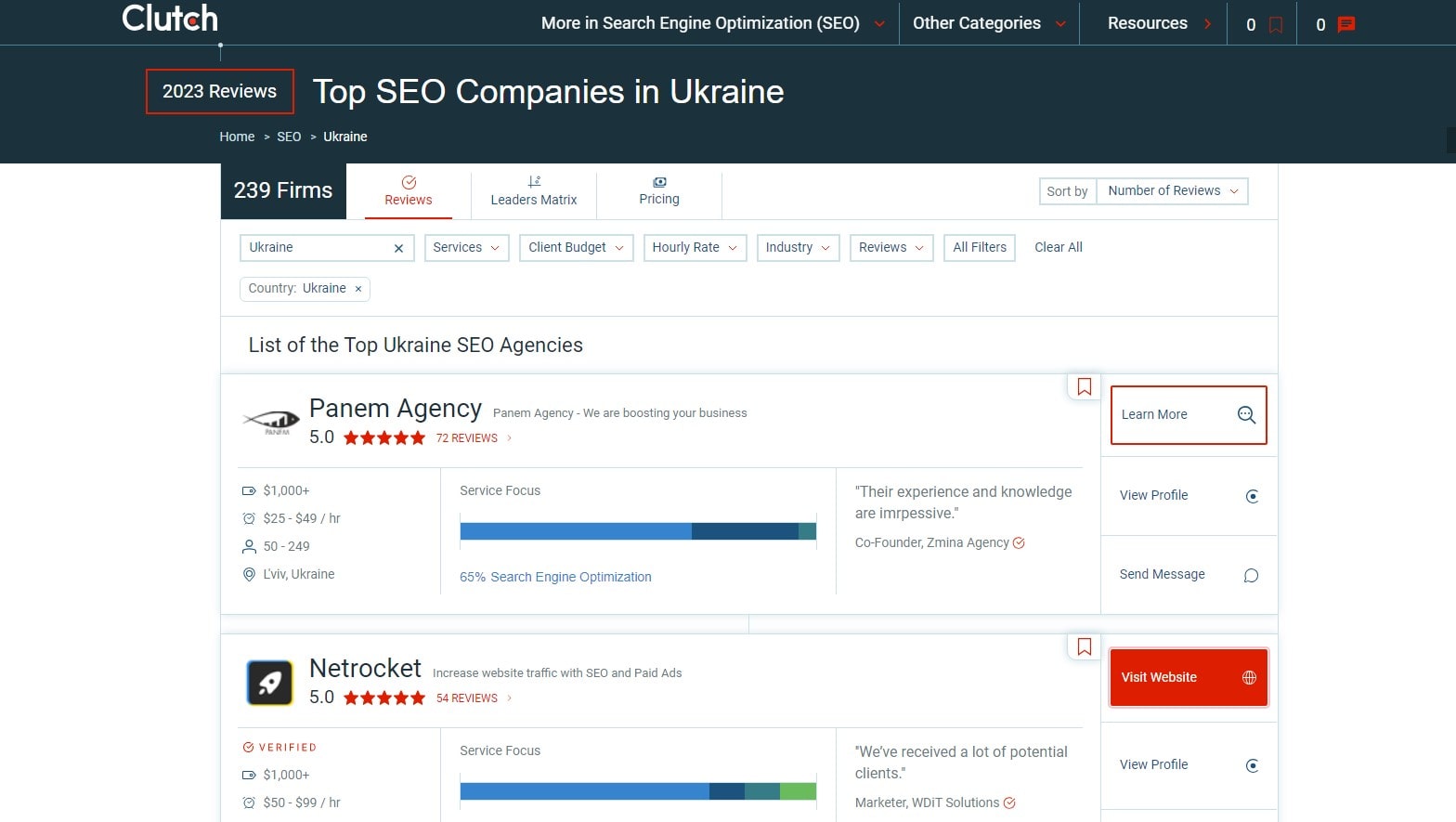
Task: Open the Client Budget filter dropdown
Action: click(x=577, y=248)
